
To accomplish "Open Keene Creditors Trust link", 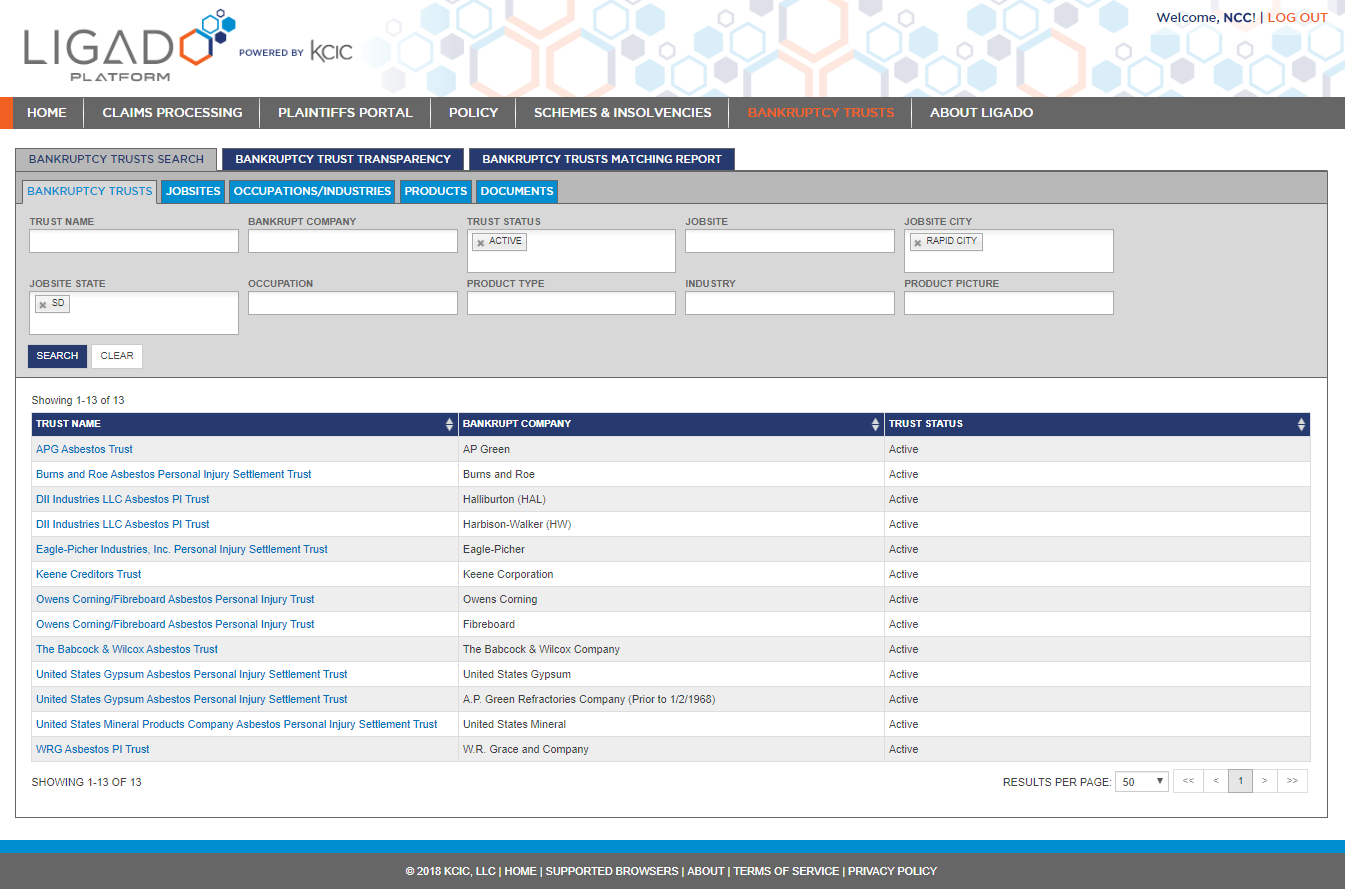I will click(89, 574).
